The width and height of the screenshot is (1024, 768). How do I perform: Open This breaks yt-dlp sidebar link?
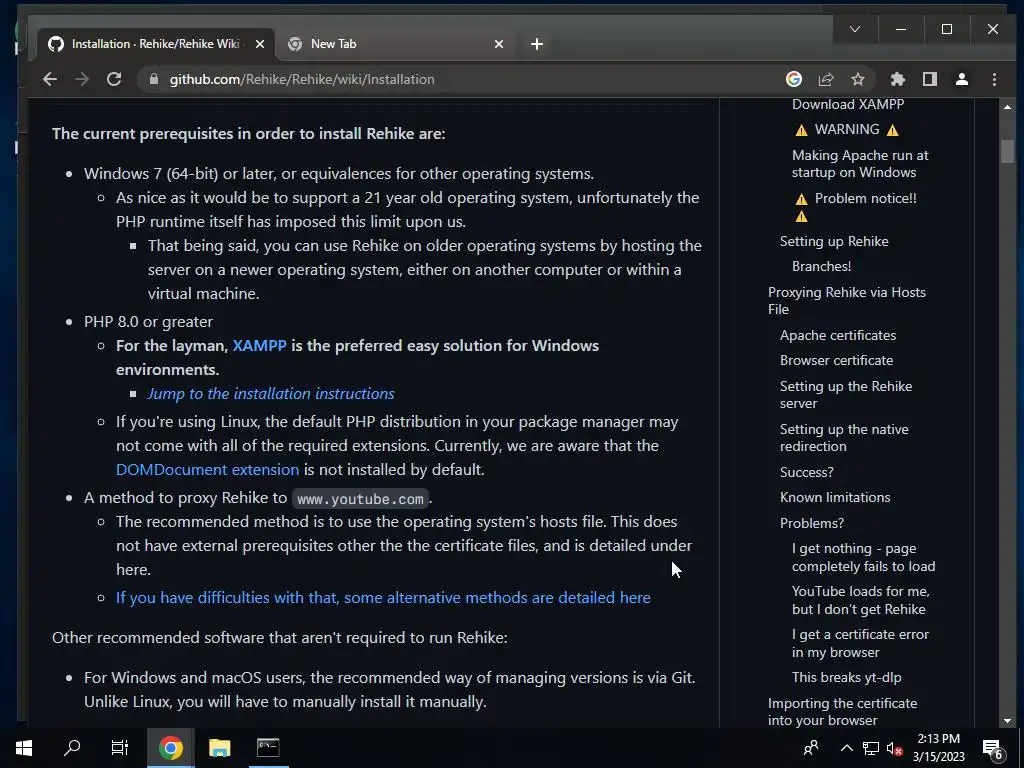pos(846,678)
